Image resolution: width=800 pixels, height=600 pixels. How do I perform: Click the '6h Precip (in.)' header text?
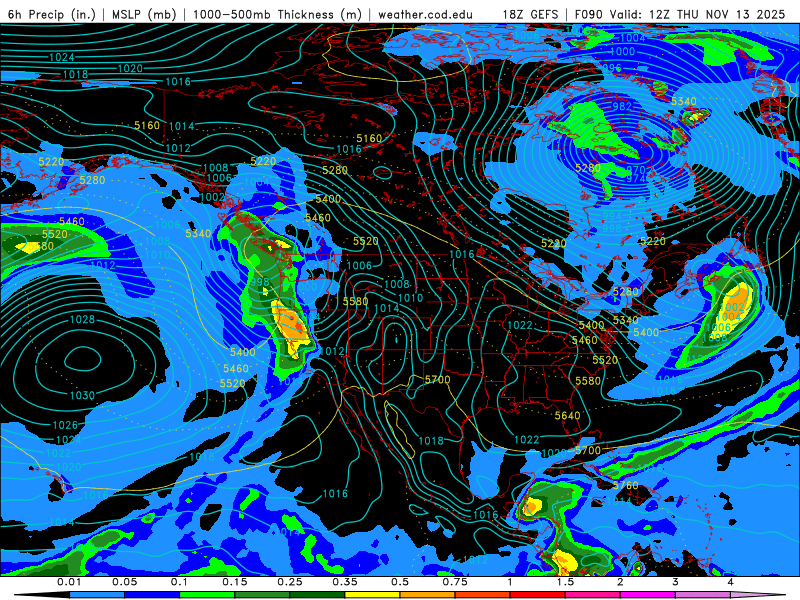click(x=52, y=14)
